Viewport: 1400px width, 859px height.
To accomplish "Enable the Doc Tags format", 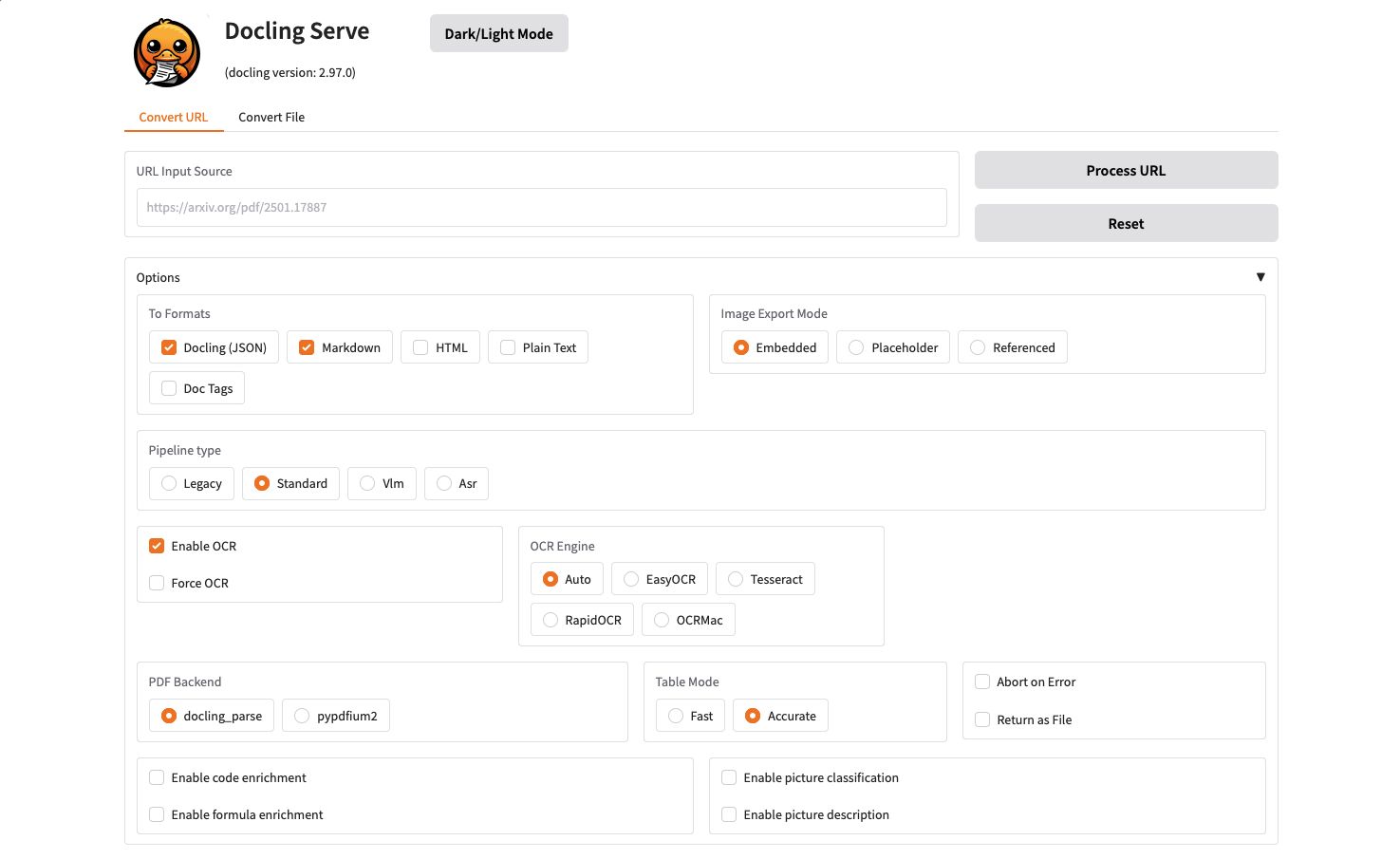I will point(169,388).
